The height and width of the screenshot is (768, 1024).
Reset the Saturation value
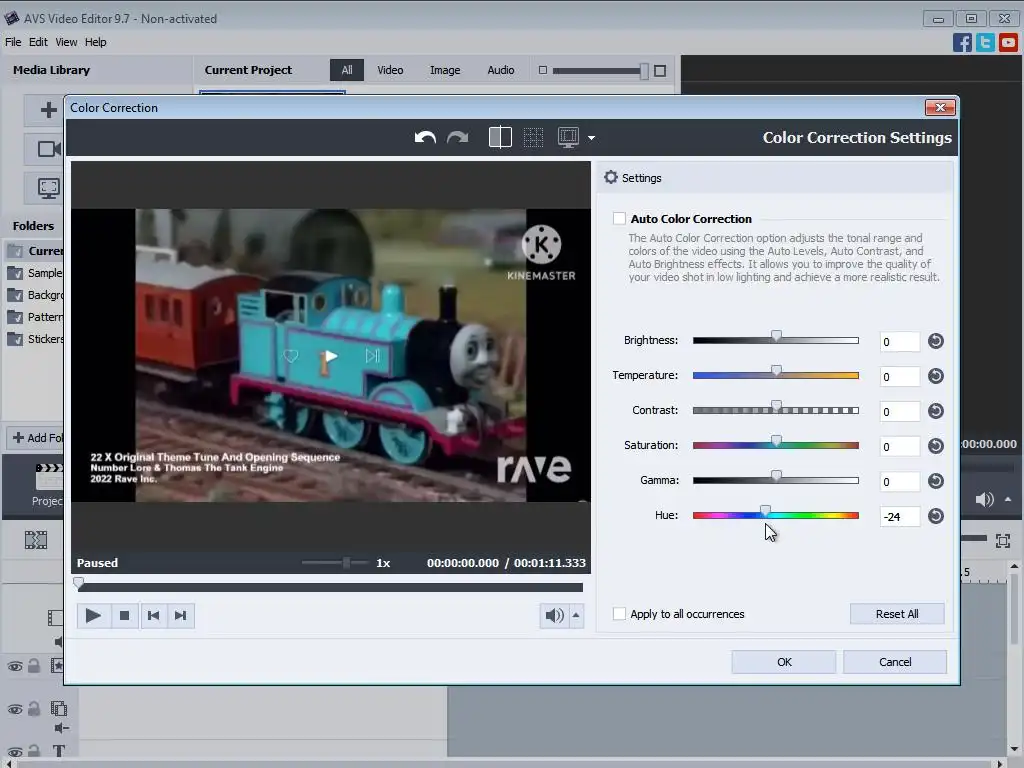(936, 446)
